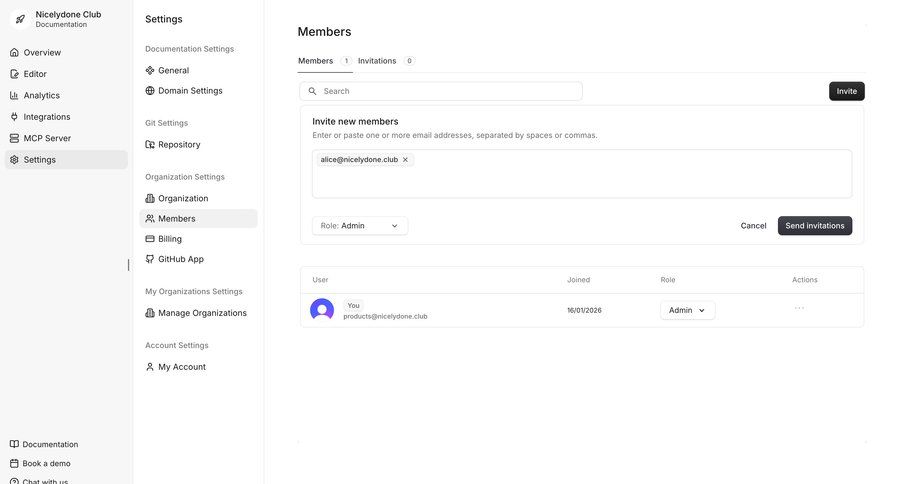Click the Editor pencil icon

coord(14,74)
